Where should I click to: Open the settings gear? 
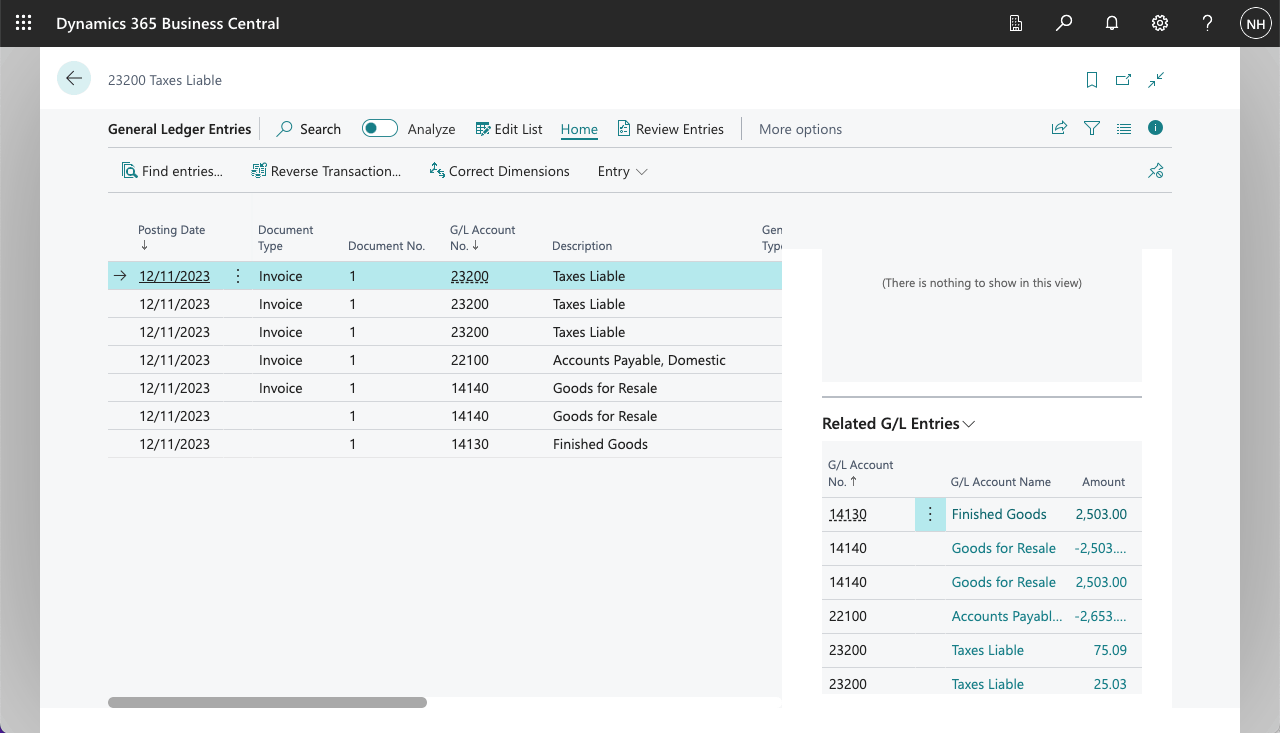[x=1160, y=23]
